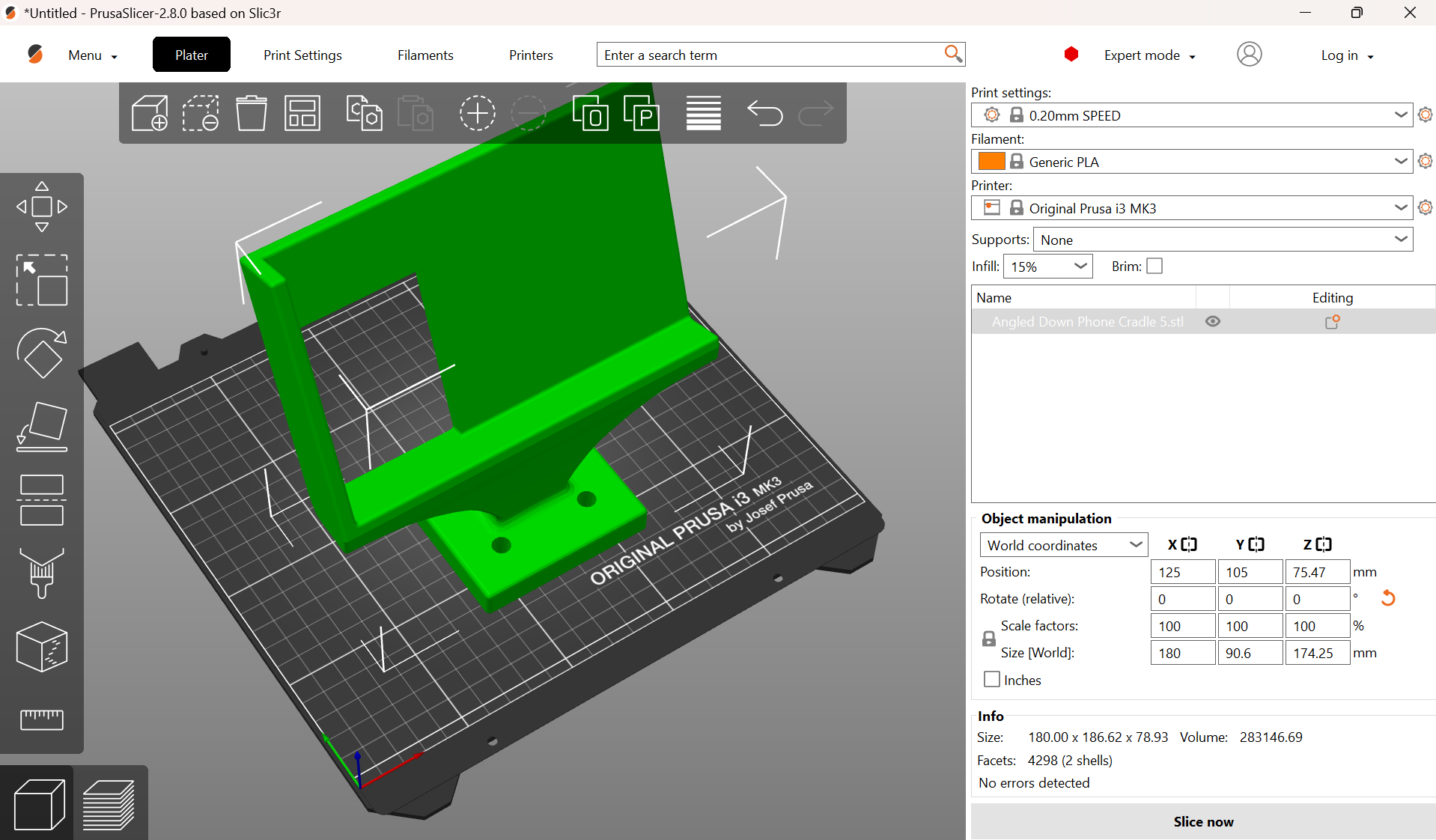Select the Seam painting cube tool

(42, 647)
